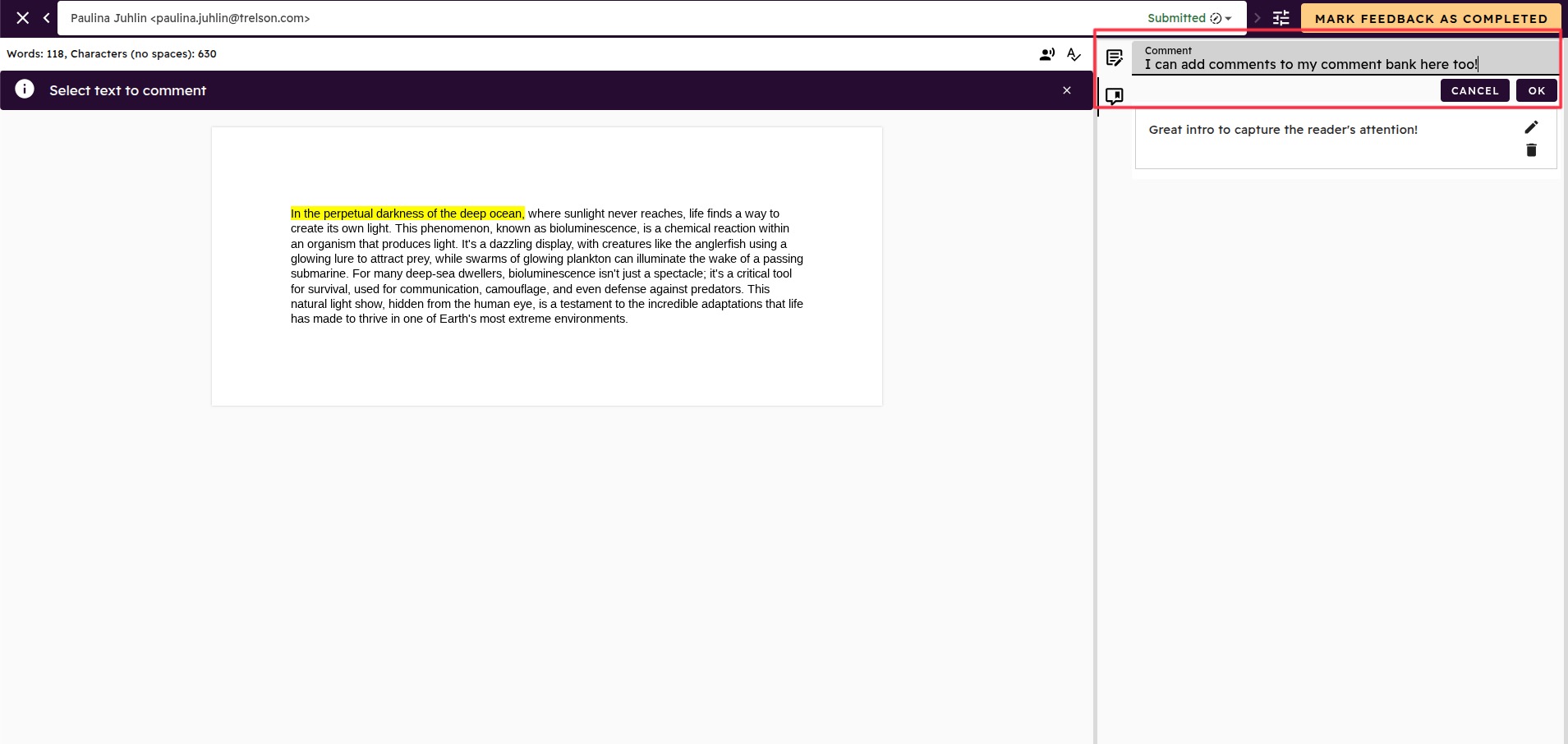The height and width of the screenshot is (744, 1568).
Task: Open the settings sliders icon
Action: (1281, 18)
